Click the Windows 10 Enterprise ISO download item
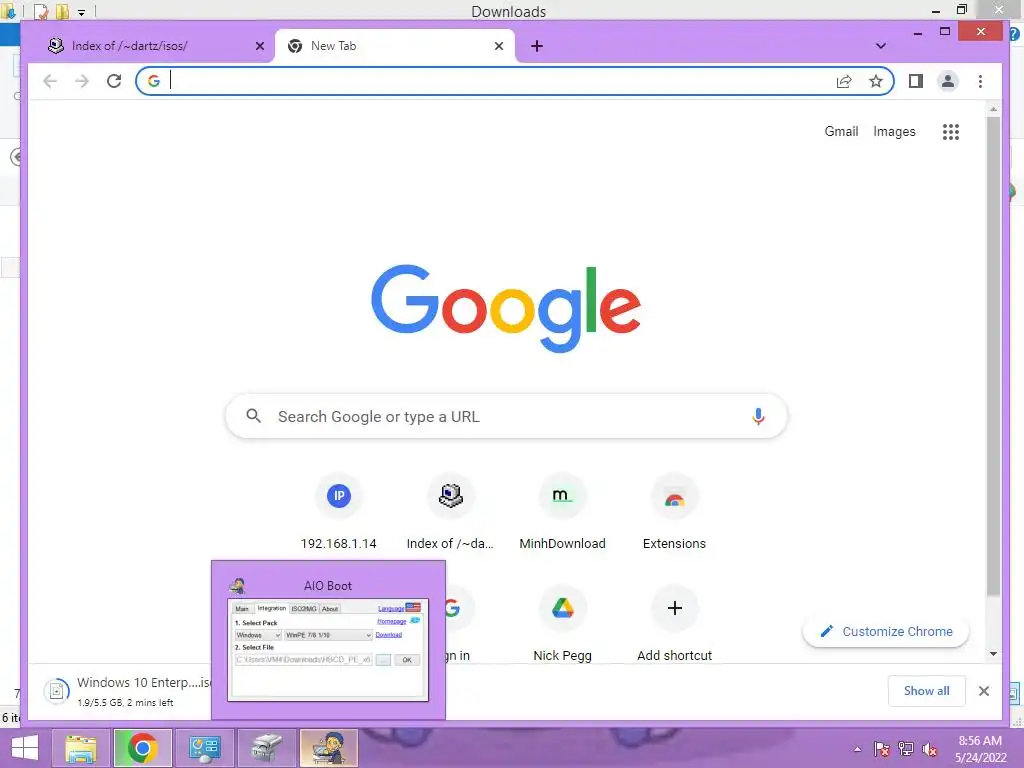1024x768 pixels. click(126, 692)
